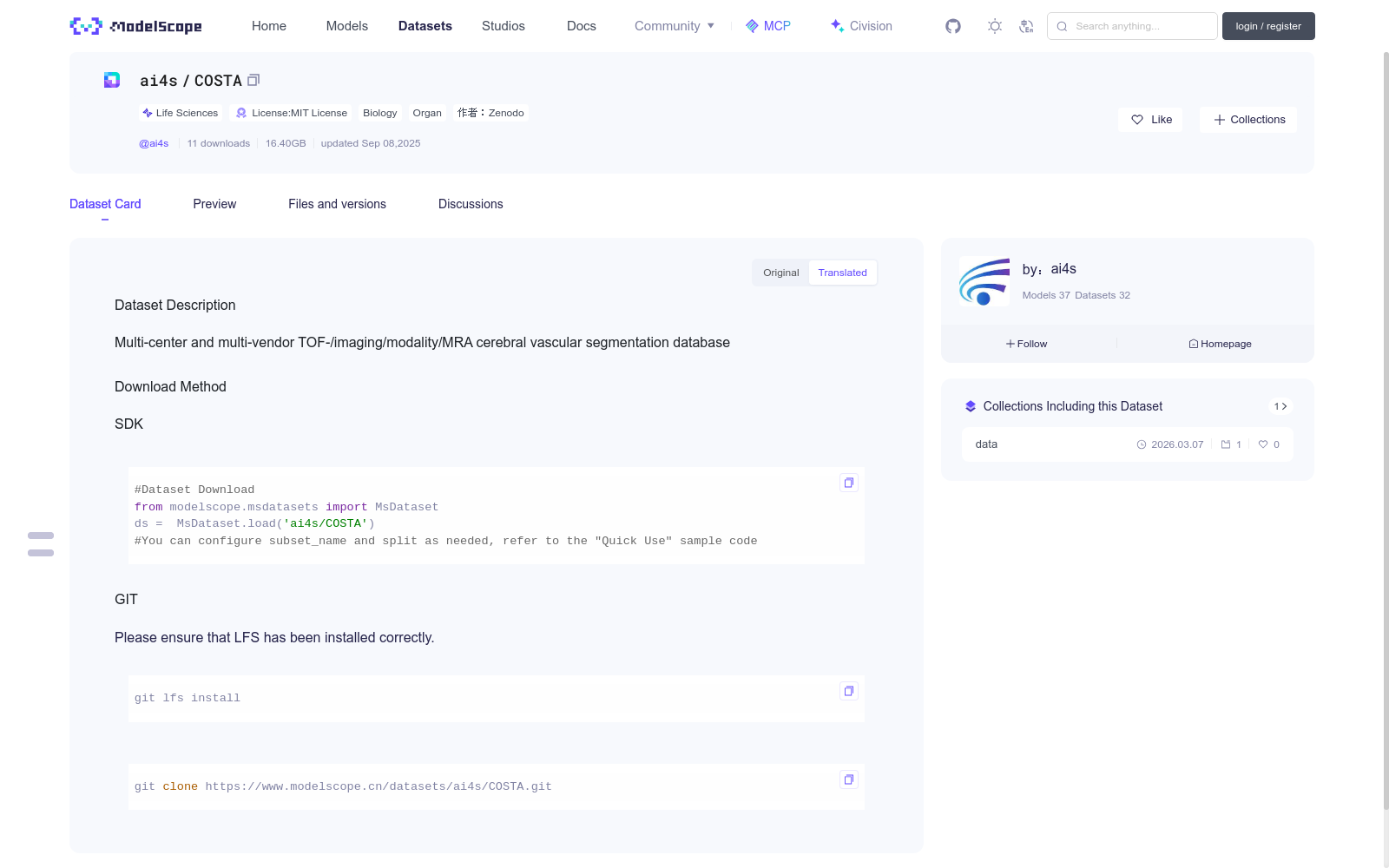This screenshot has width=1389, height=868.
Task: Click 'Models 37' count text
Action: pos(1046,295)
